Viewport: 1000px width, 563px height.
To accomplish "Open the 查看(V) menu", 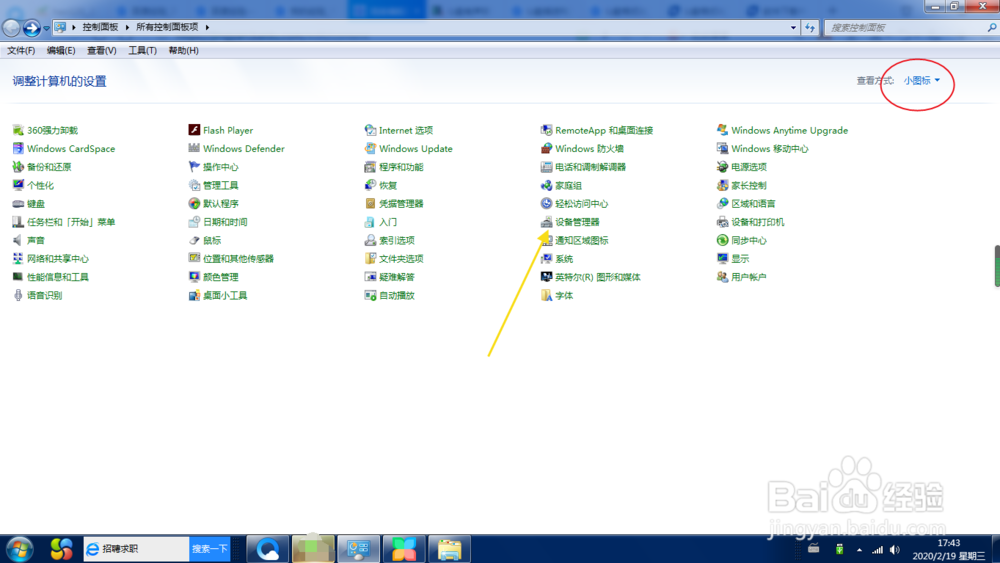I will [x=101, y=50].
